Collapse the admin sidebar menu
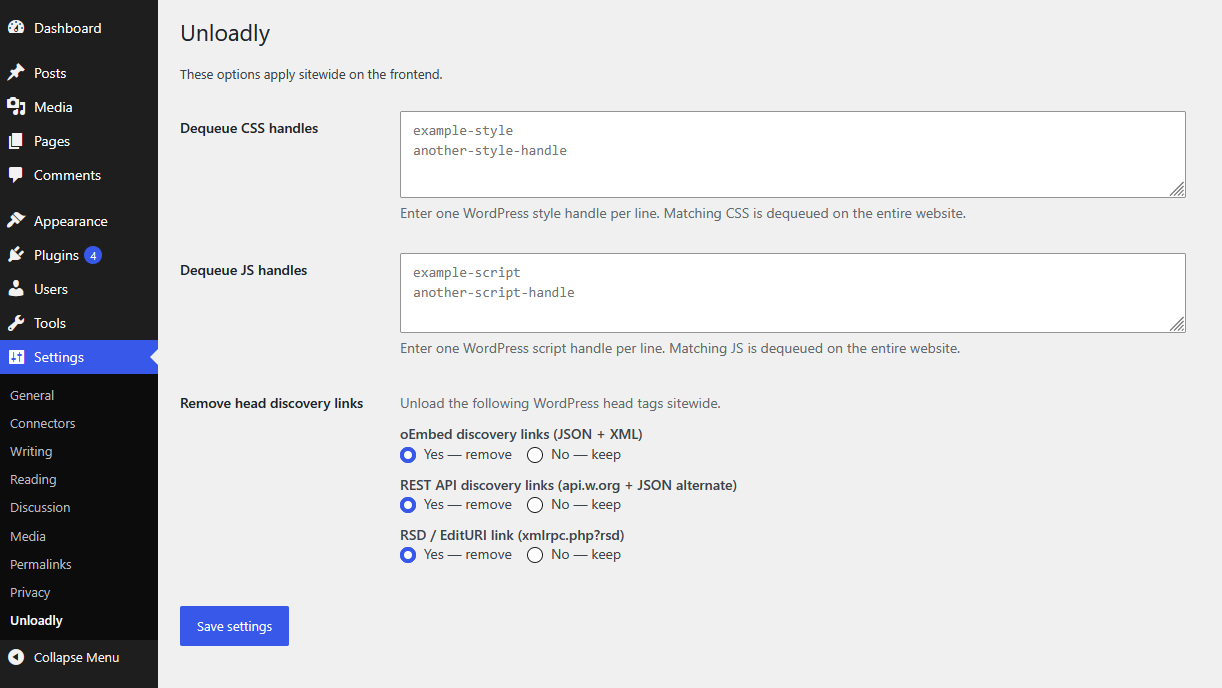Viewport: 1222px width, 688px height. point(79,657)
